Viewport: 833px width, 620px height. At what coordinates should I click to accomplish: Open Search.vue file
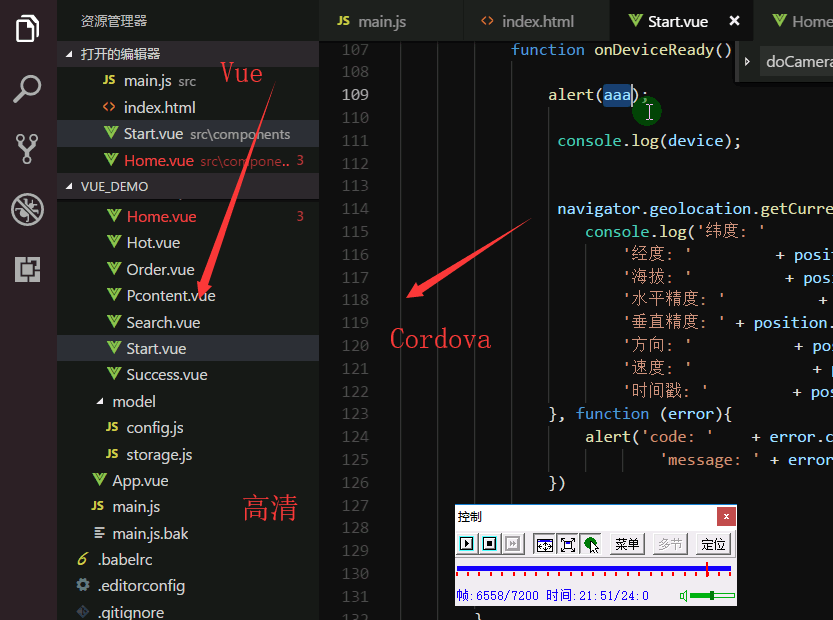coord(188,322)
